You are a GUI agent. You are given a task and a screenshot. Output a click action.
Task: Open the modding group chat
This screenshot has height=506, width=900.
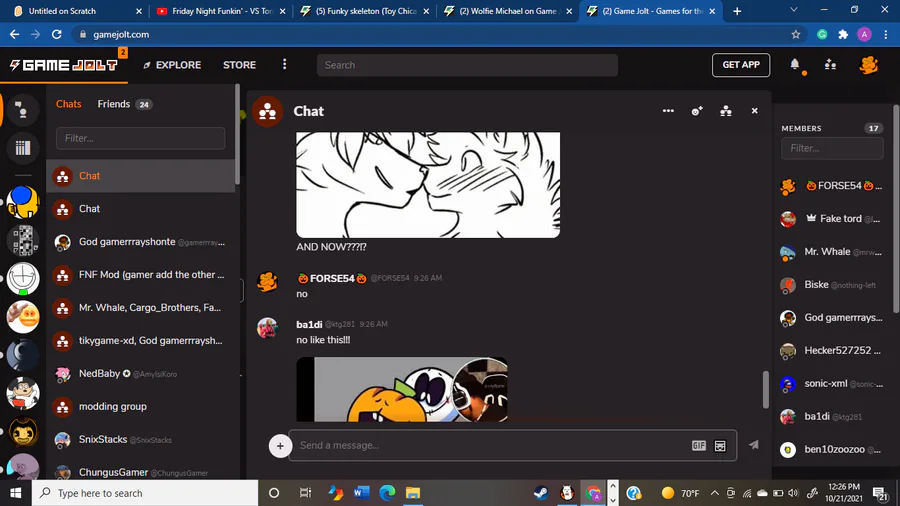click(141, 407)
